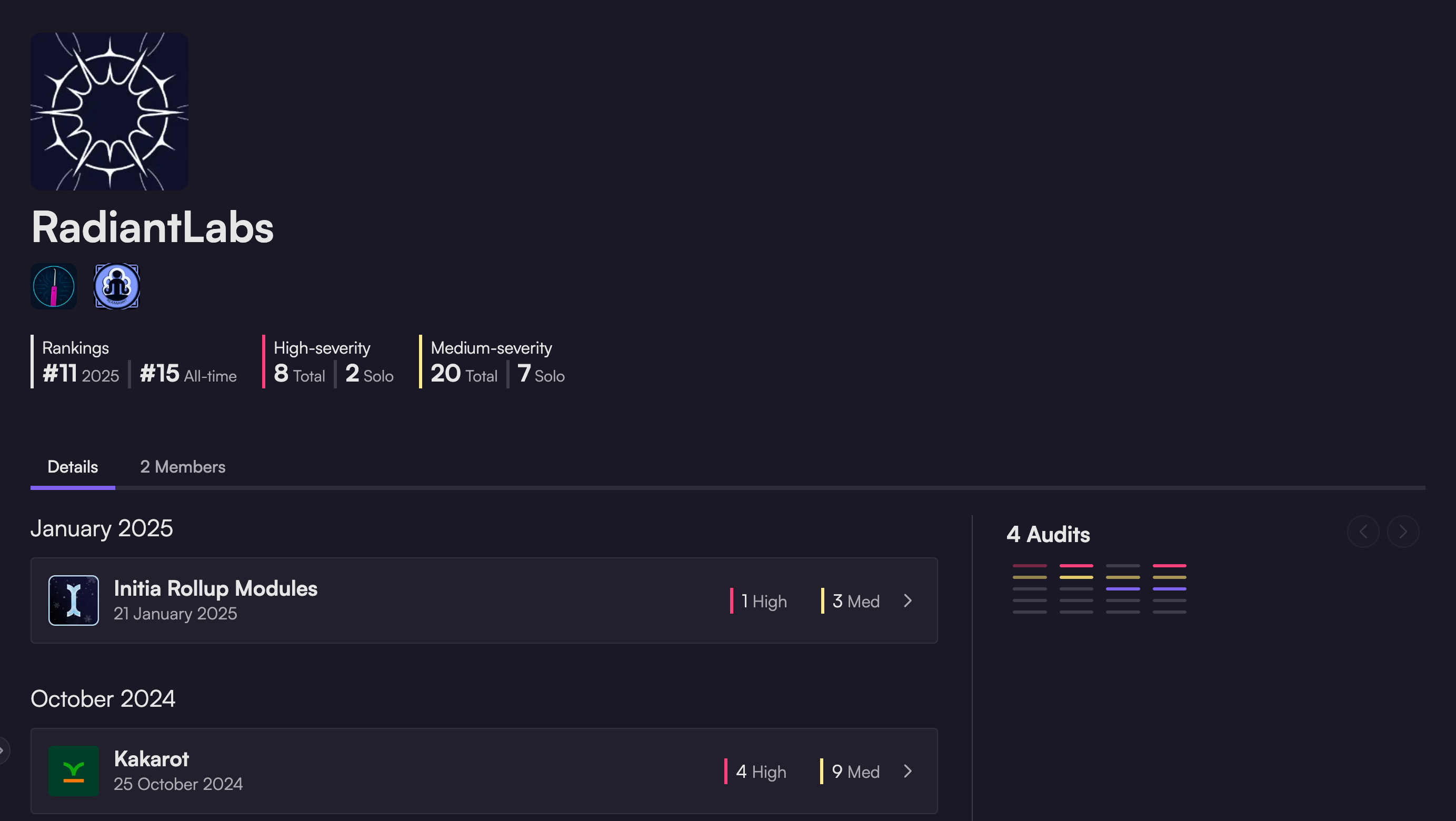1456x821 pixels.
Task: Select the fourth audit bar column
Action: pos(1170,588)
